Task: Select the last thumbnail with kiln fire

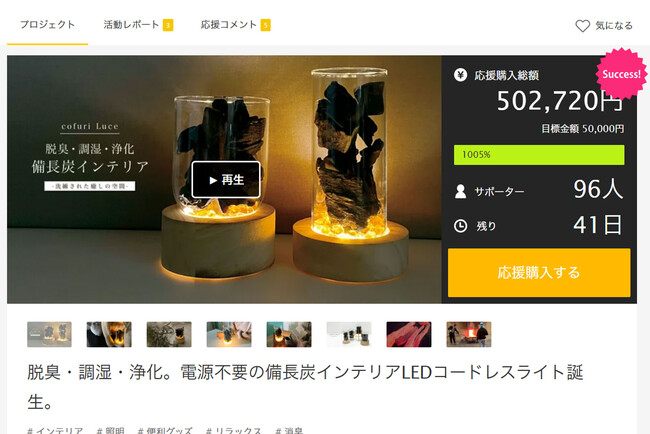Action: (469, 334)
